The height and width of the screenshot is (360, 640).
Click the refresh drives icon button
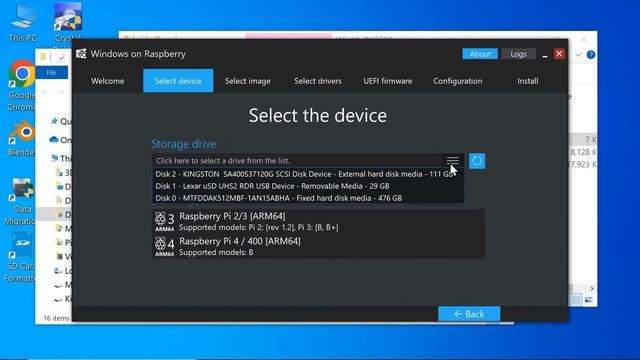click(477, 161)
